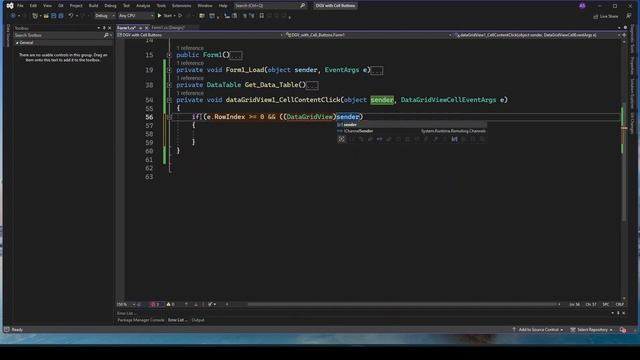640x360 pixels.
Task: Click the CRLF line ending indicator
Action: pos(620,304)
